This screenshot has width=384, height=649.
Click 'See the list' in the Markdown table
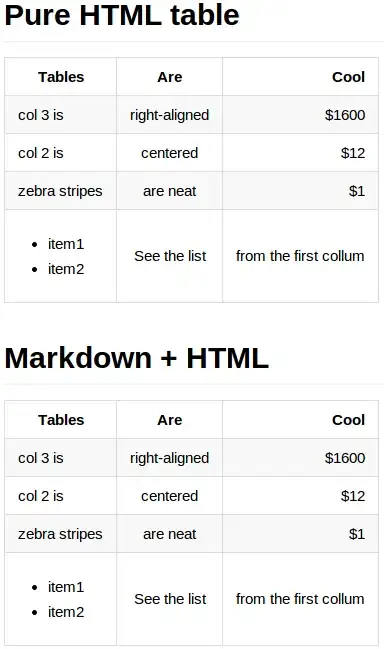tap(170, 599)
